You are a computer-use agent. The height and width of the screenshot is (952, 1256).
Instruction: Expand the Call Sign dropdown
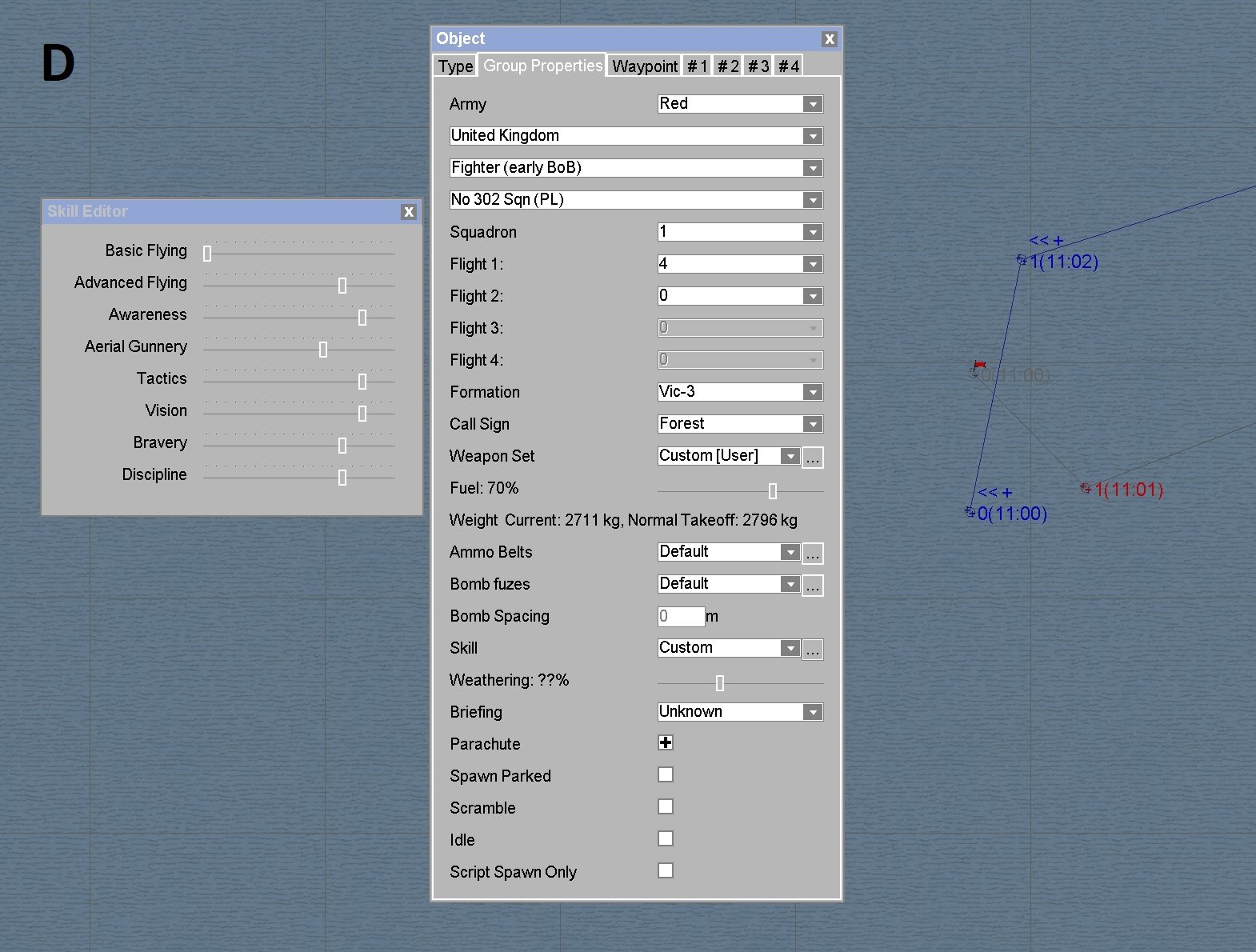click(813, 424)
